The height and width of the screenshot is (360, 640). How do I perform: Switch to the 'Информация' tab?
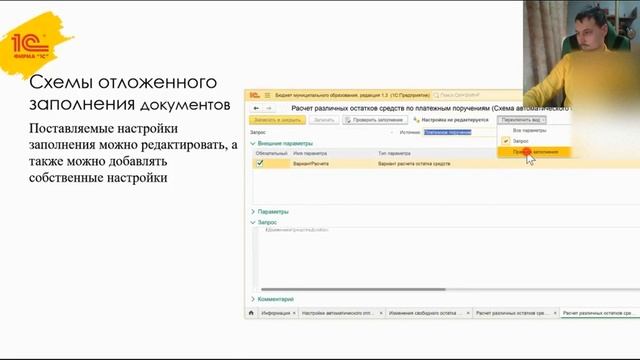point(275,313)
